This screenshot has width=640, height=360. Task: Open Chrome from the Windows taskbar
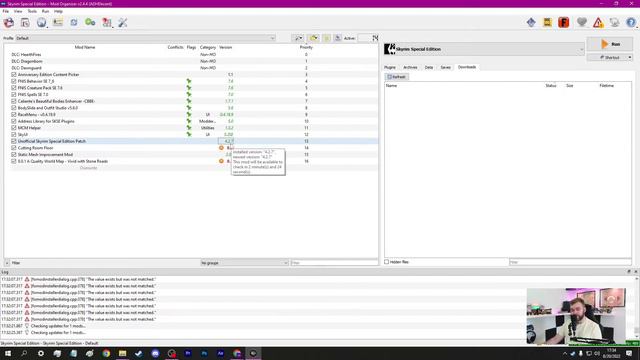point(106,353)
